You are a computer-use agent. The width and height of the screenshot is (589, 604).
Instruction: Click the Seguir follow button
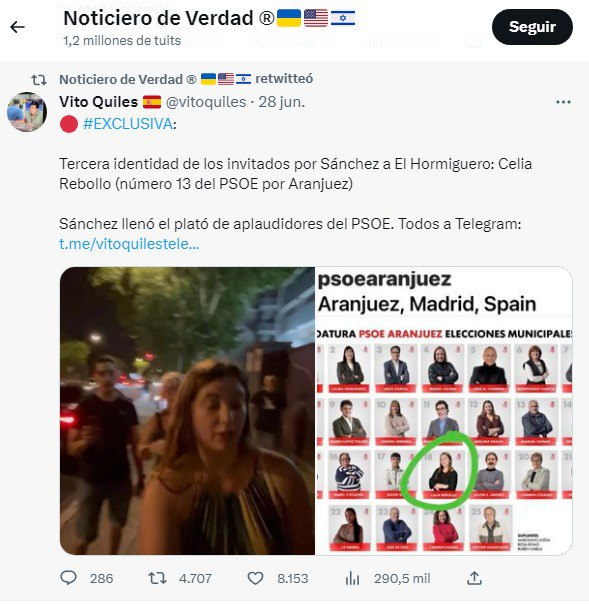coord(532,27)
